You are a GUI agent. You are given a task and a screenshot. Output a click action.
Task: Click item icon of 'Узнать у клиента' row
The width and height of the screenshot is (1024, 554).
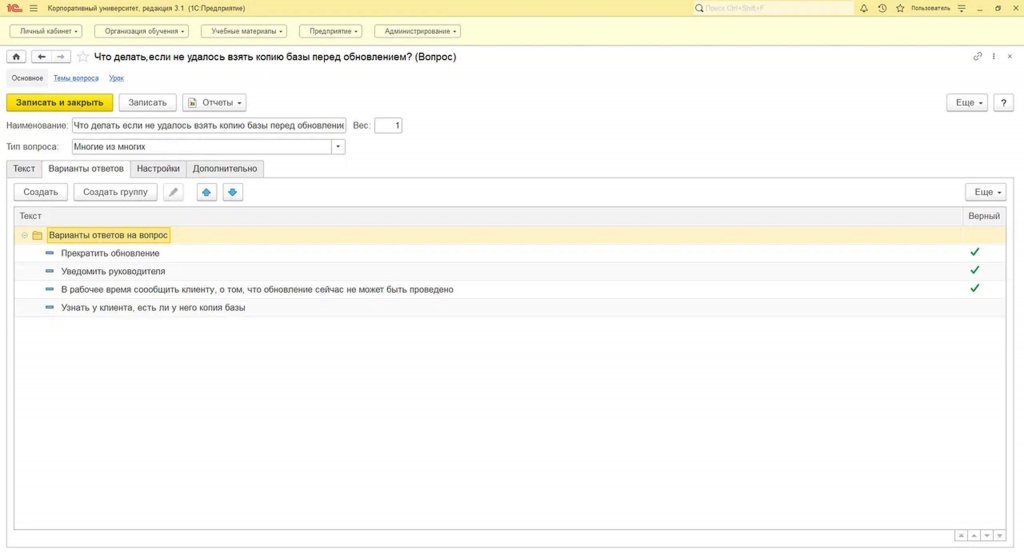coord(50,307)
